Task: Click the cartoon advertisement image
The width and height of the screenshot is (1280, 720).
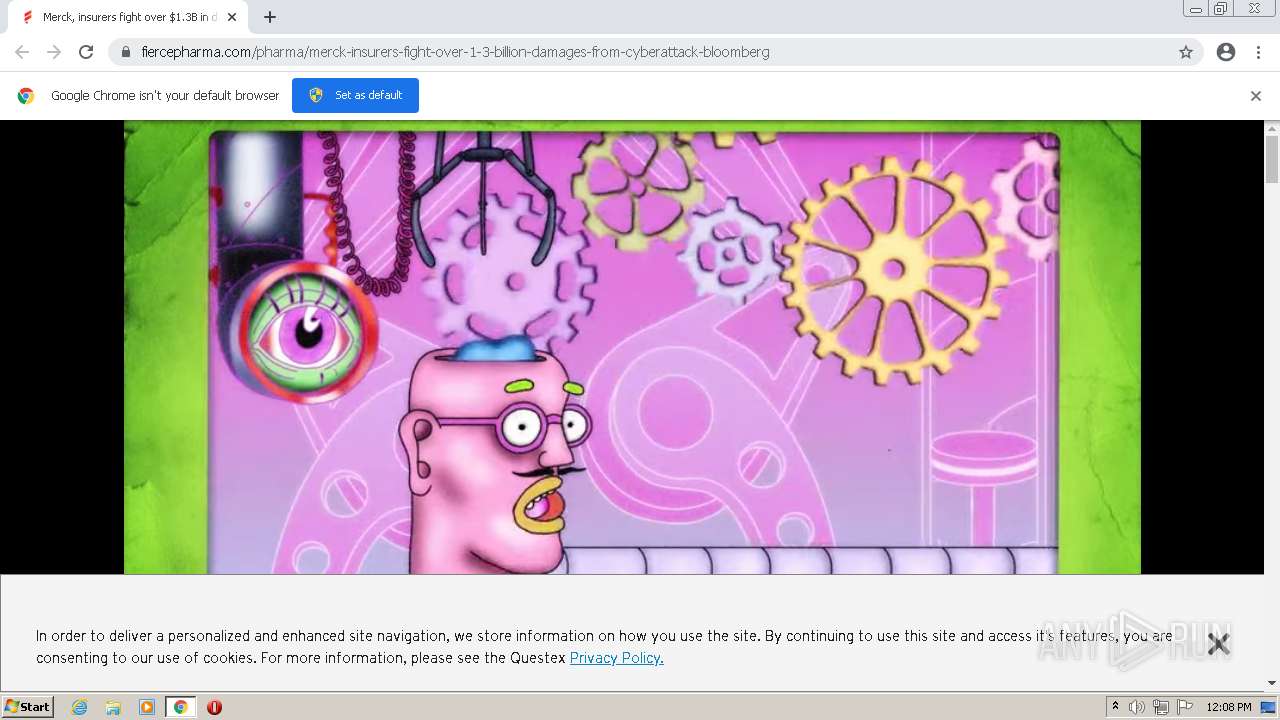Action: coord(632,347)
